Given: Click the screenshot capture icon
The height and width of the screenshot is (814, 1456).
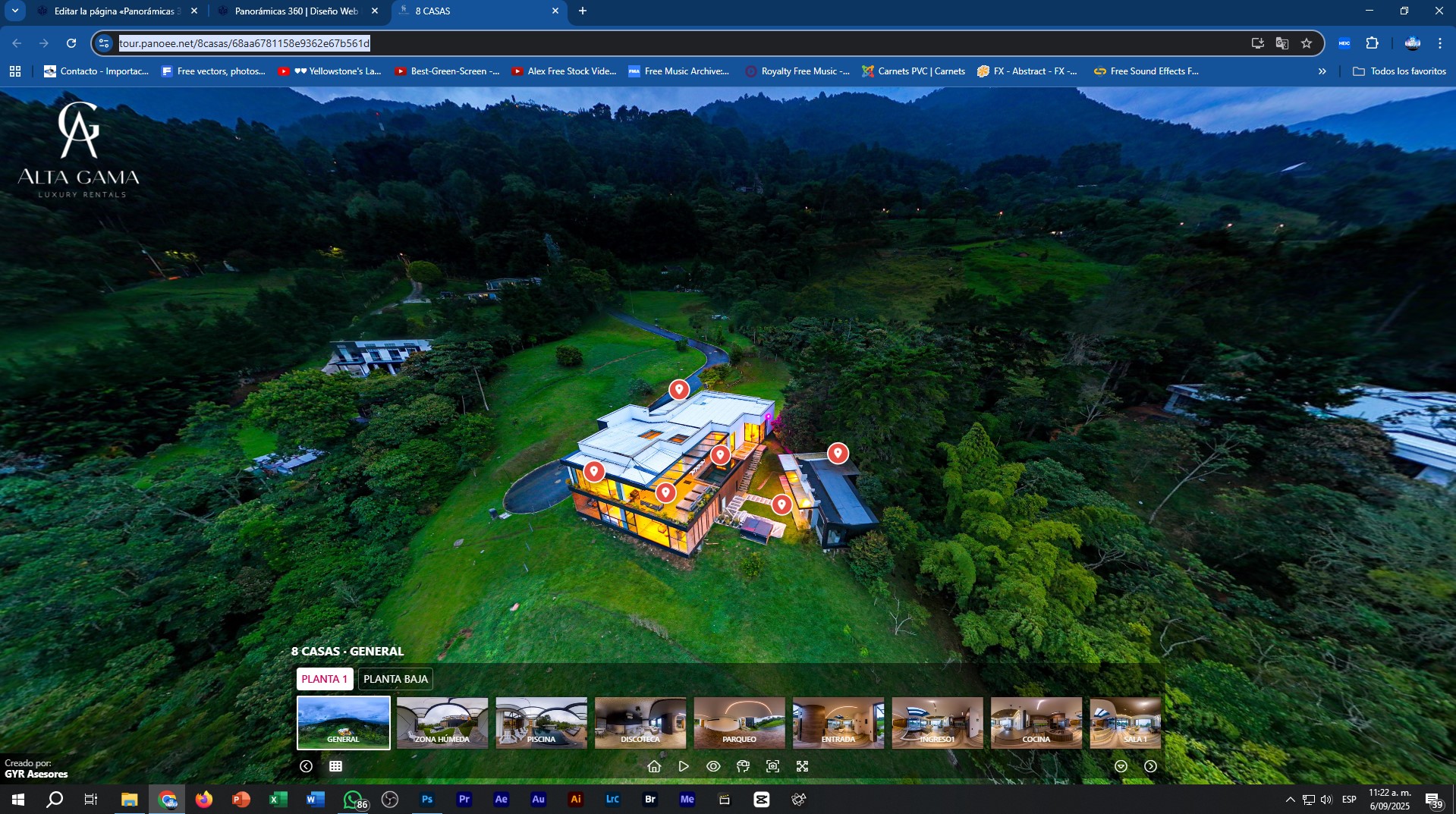Looking at the screenshot, I should (x=772, y=766).
